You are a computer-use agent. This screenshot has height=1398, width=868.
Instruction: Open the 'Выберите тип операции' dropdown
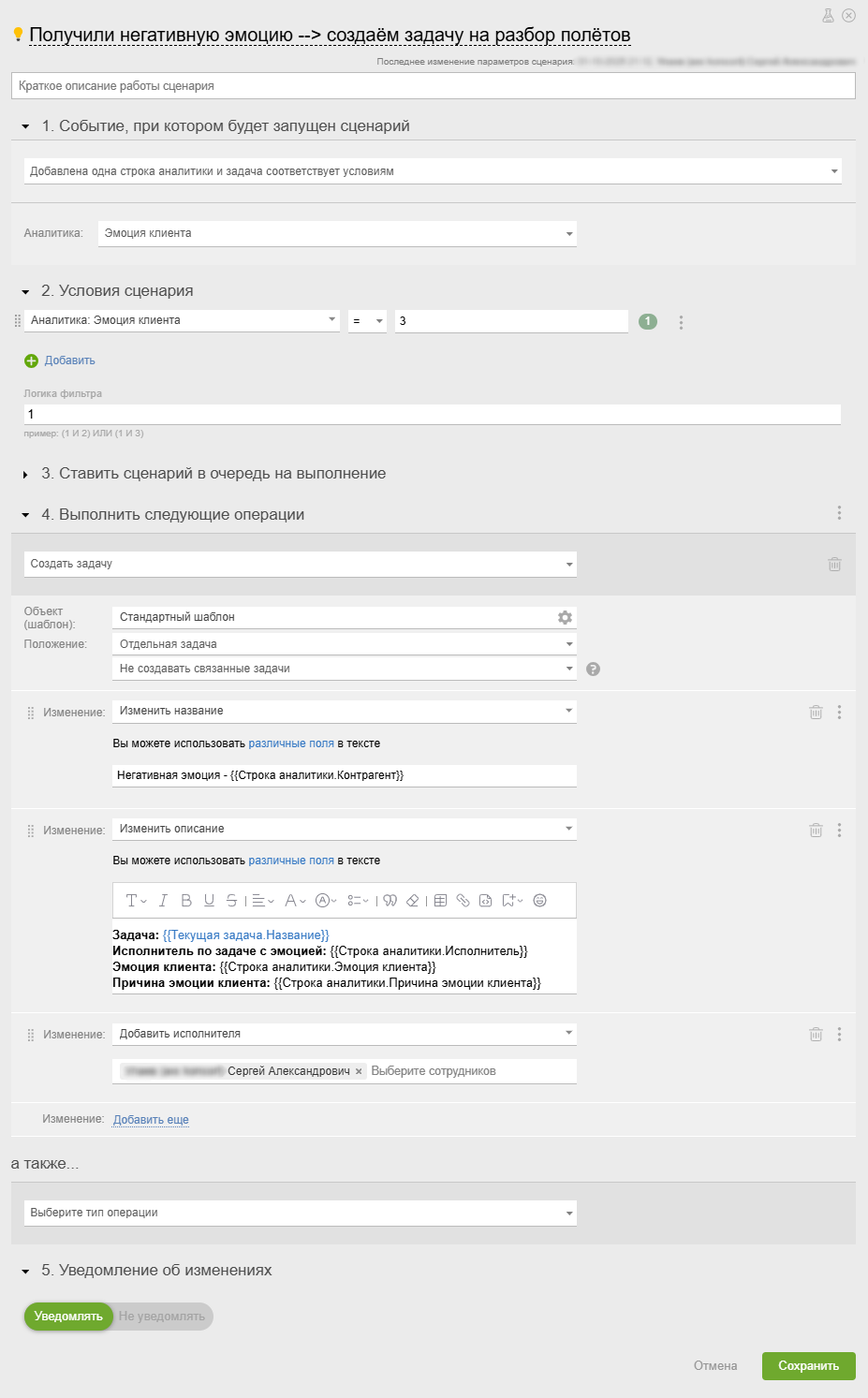[301, 1214]
